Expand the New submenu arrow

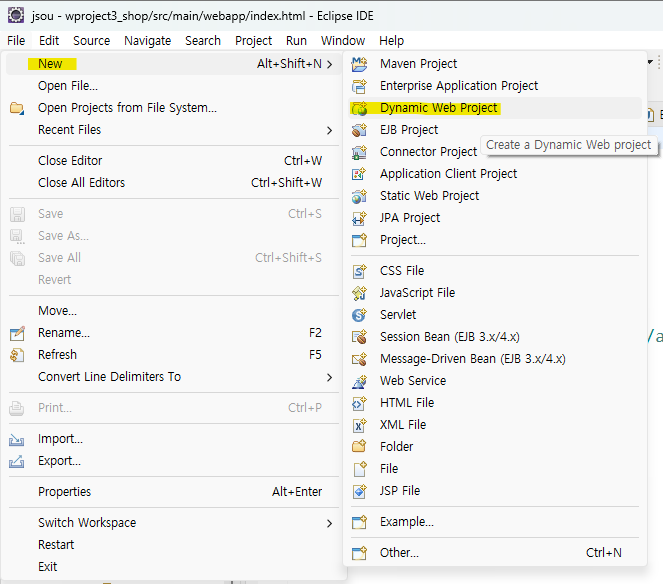pos(329,64)
